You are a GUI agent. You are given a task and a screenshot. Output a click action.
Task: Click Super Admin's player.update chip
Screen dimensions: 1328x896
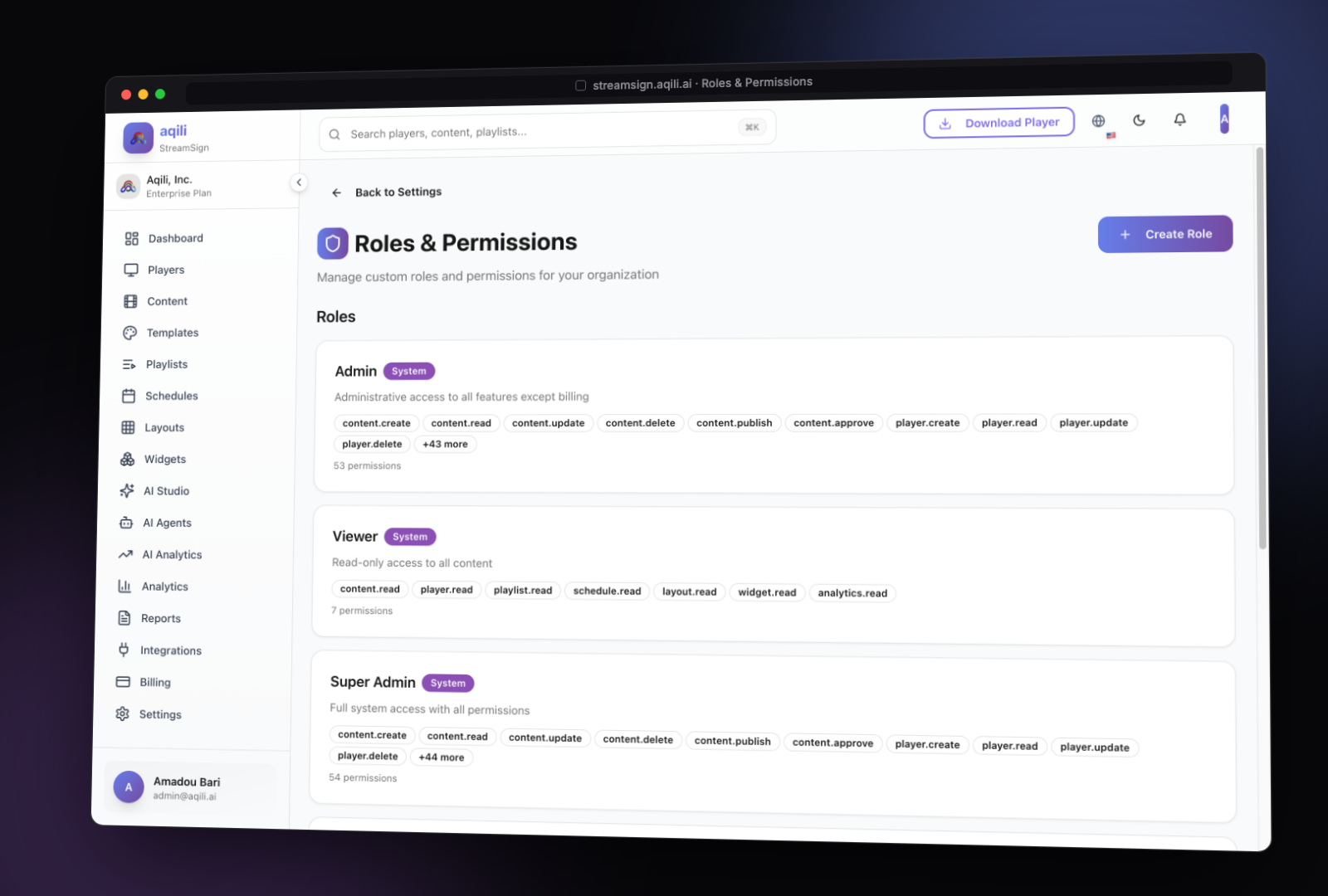pos(1095,747)
